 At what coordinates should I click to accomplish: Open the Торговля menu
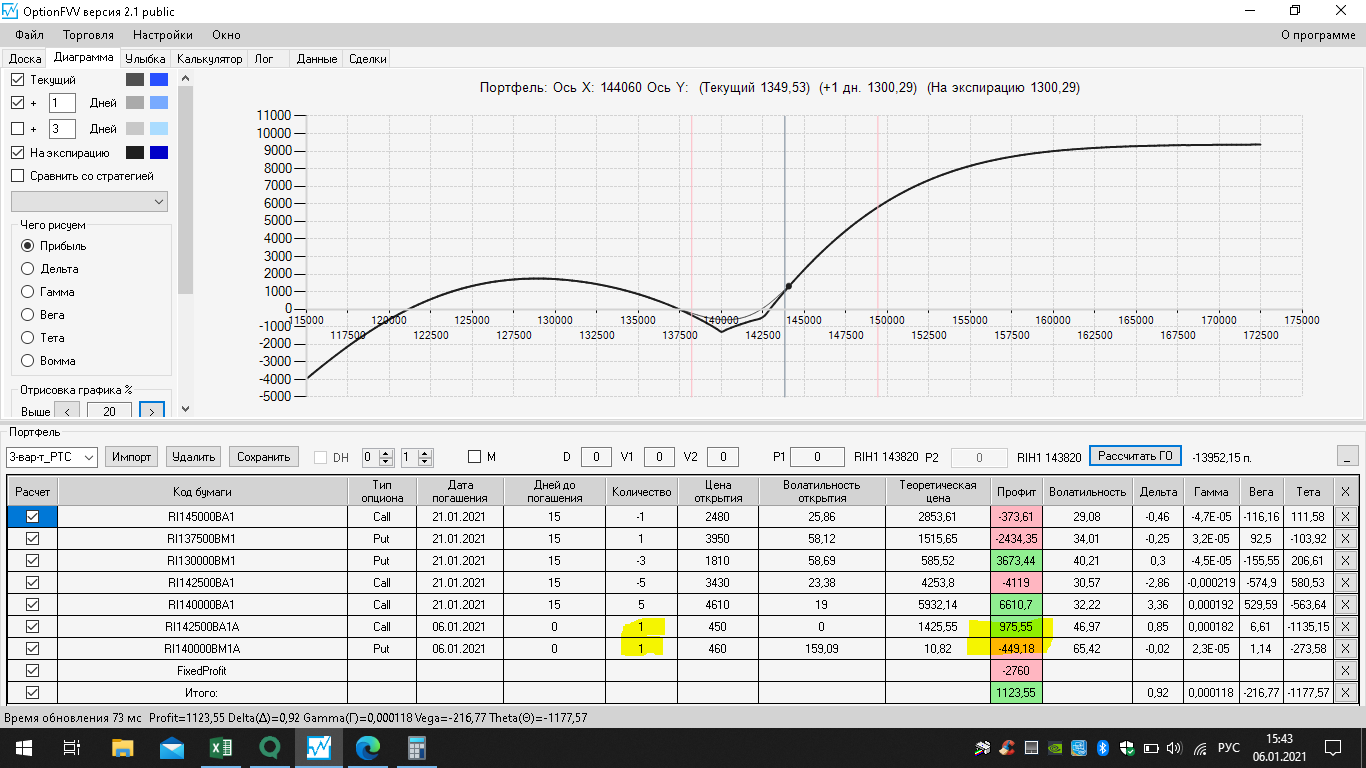pos(88,35)
